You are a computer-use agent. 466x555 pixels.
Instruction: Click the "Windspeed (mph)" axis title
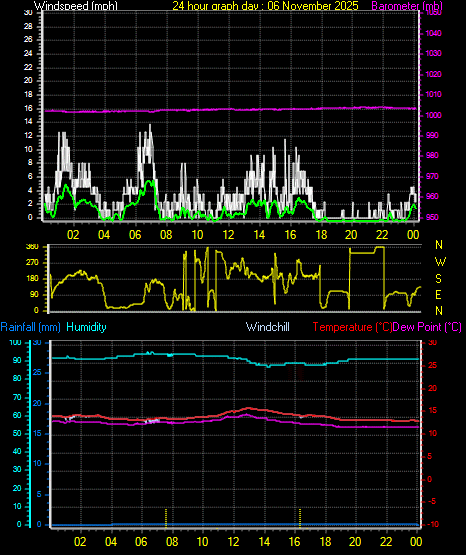[x=76, y=5]
